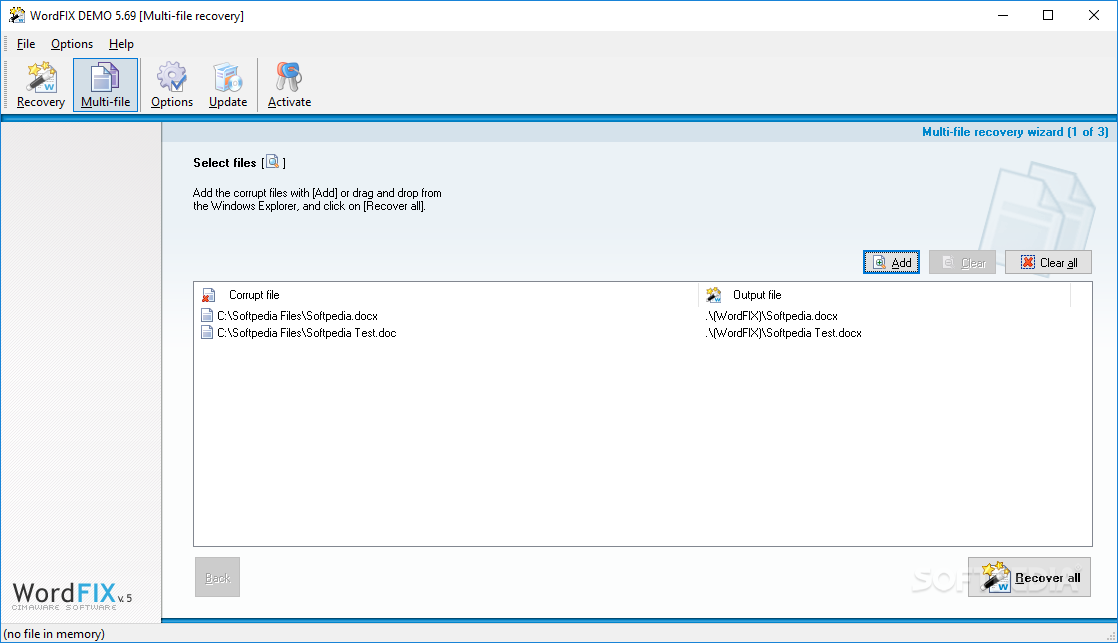The width and height of the screenshot is (1118, 643).
Task: Click the Multi-file recovery wizard header text
Action: (1015, 132)
